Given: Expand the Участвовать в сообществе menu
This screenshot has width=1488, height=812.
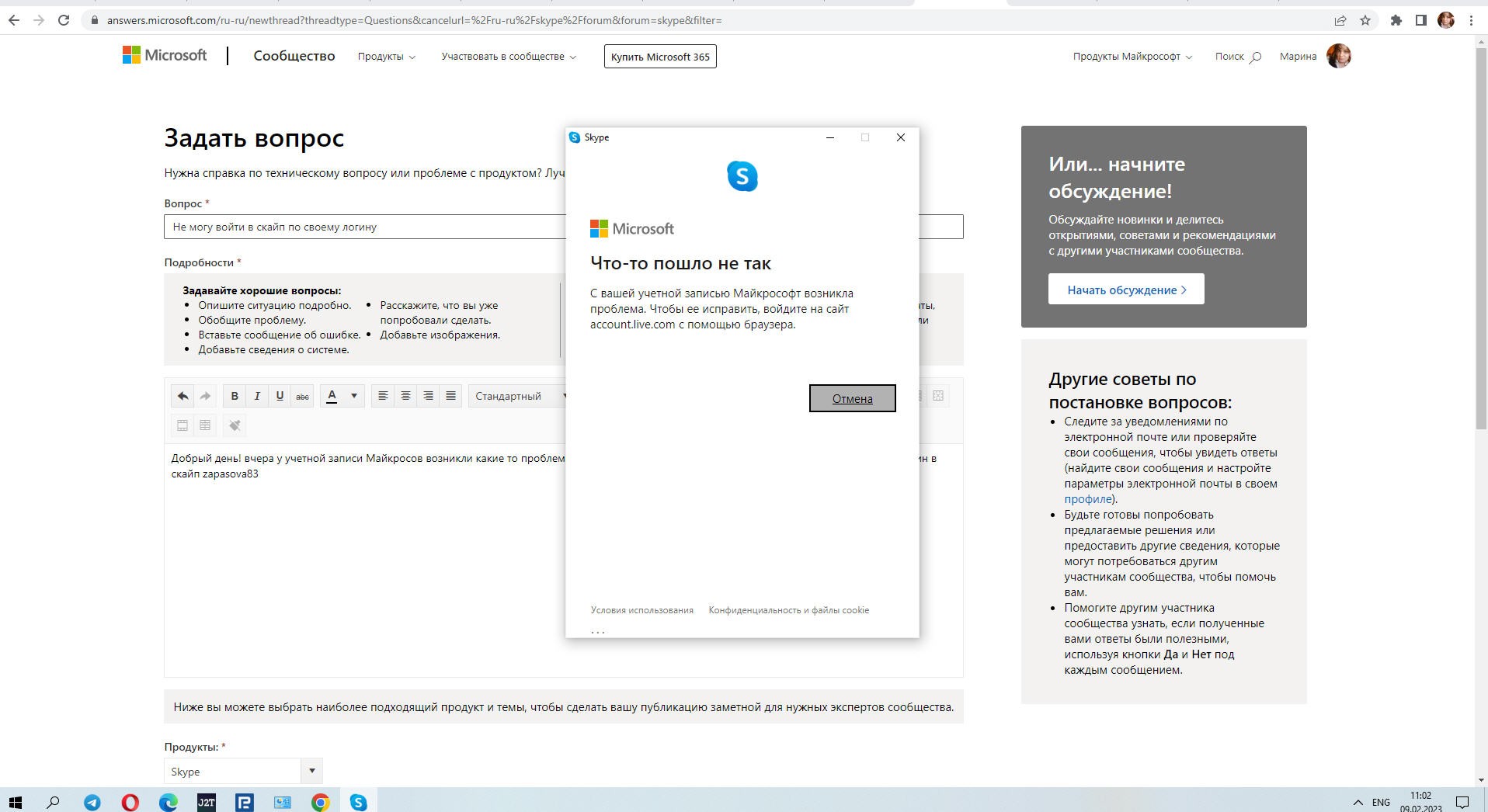Looking at the screenshot, I should 509,57.
